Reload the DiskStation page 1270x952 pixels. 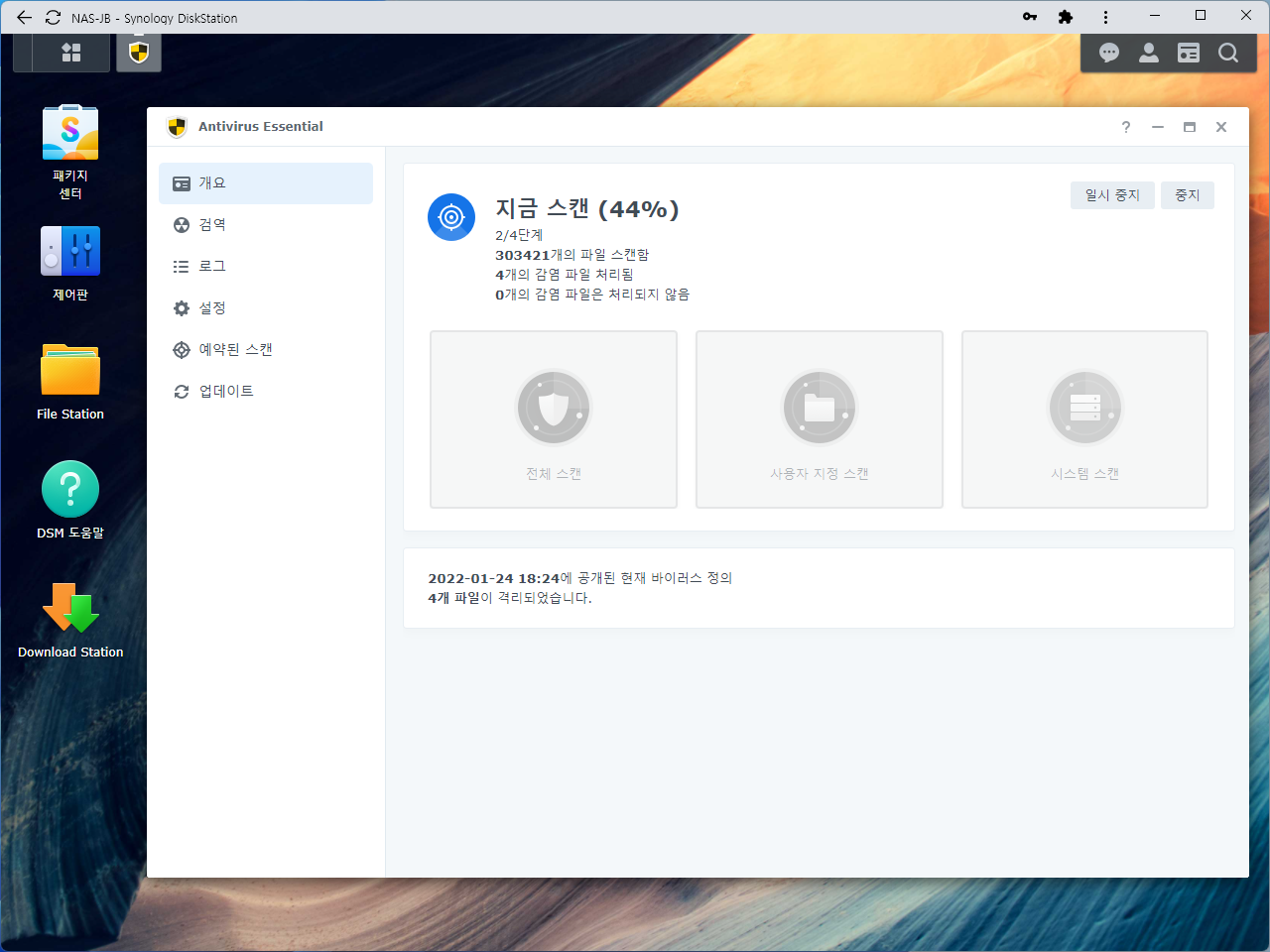click(x=53, y=17)
